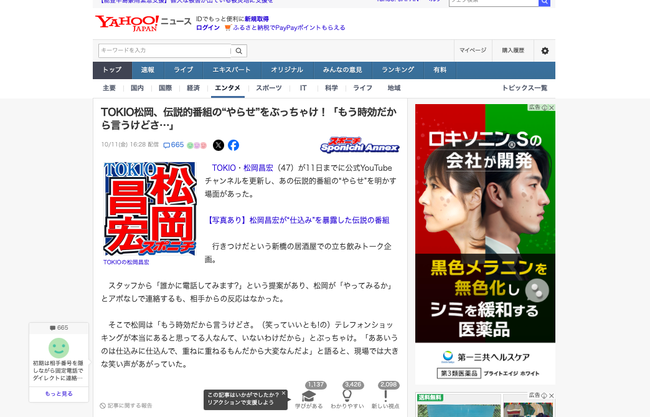The image size is (650, 417).
Task: Click into the keyword input field
Action: click(x=165, y=51)
